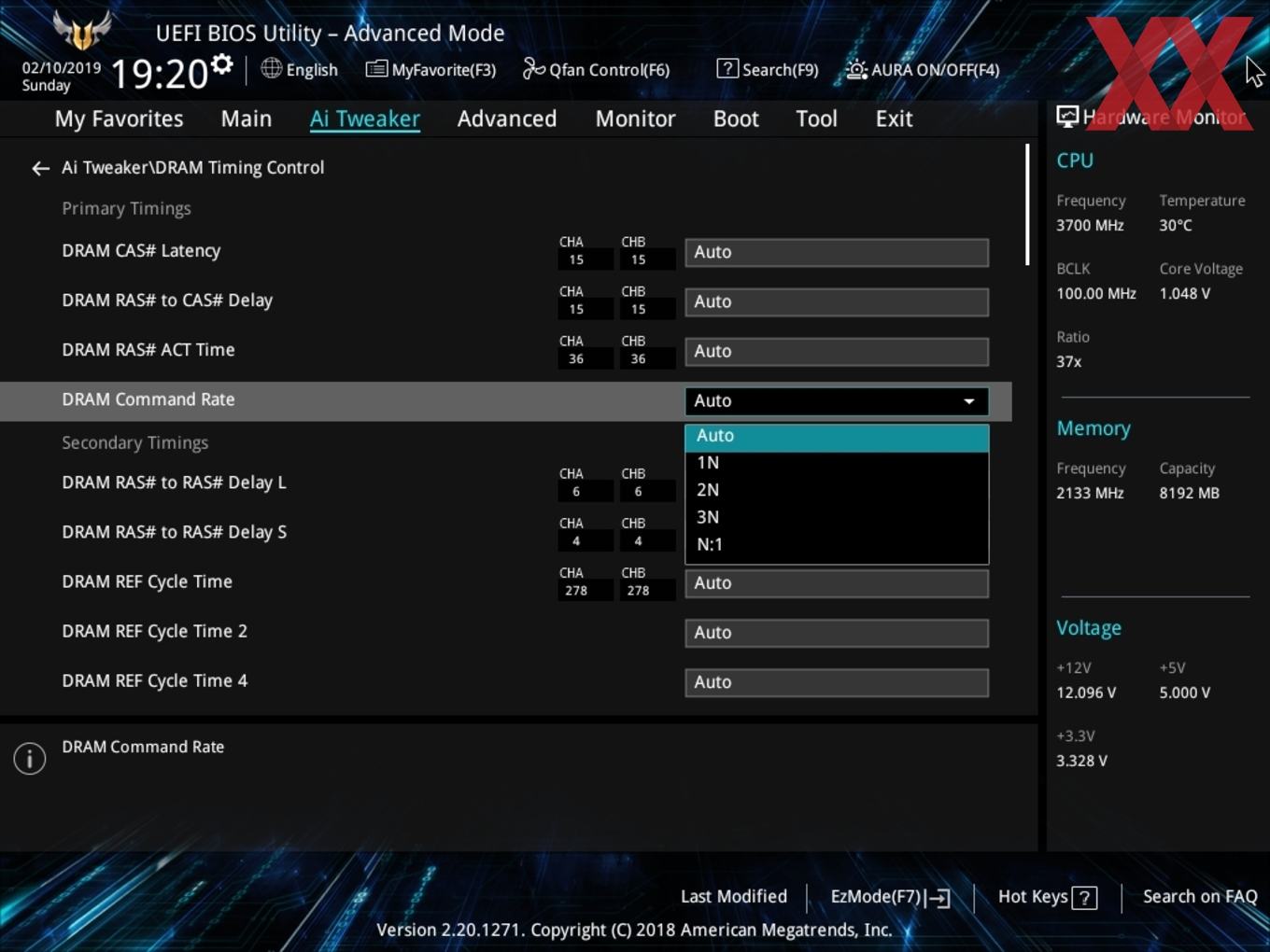Screen dimensions: 1270x952
Task: Open Hot Keys help
Action: click(x=1047, y=897)
